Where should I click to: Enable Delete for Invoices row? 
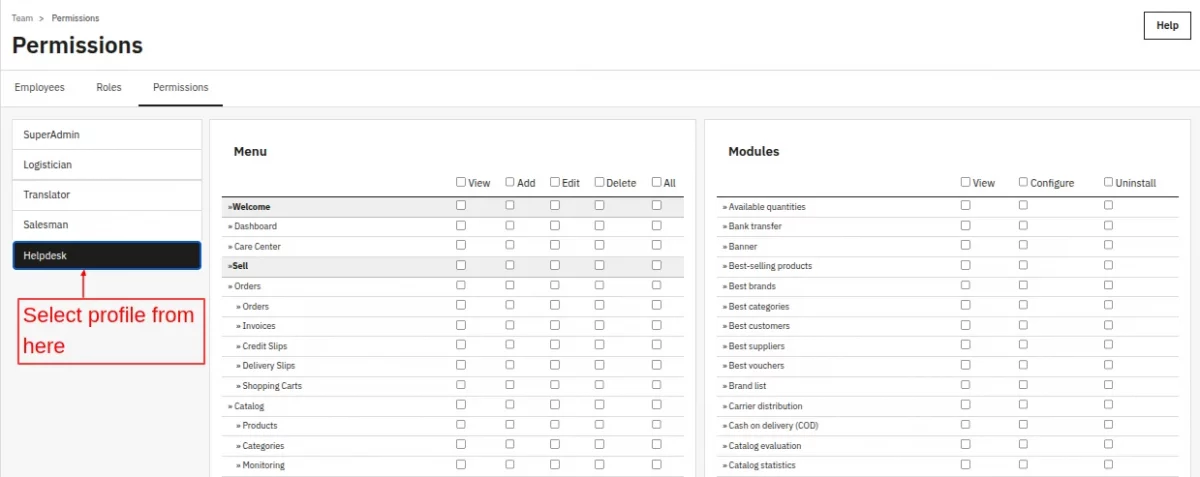point(599,325)
